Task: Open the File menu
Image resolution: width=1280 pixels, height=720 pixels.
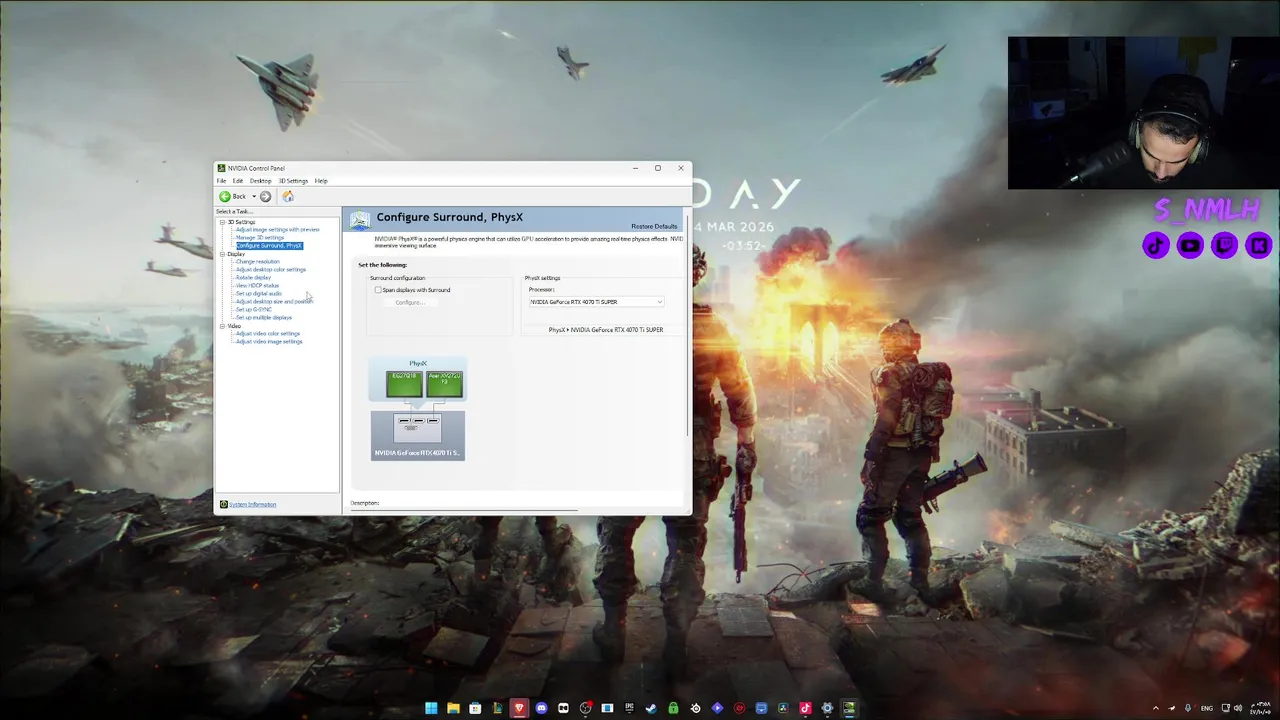Action: pyautogui.click(x=222, y=181)
